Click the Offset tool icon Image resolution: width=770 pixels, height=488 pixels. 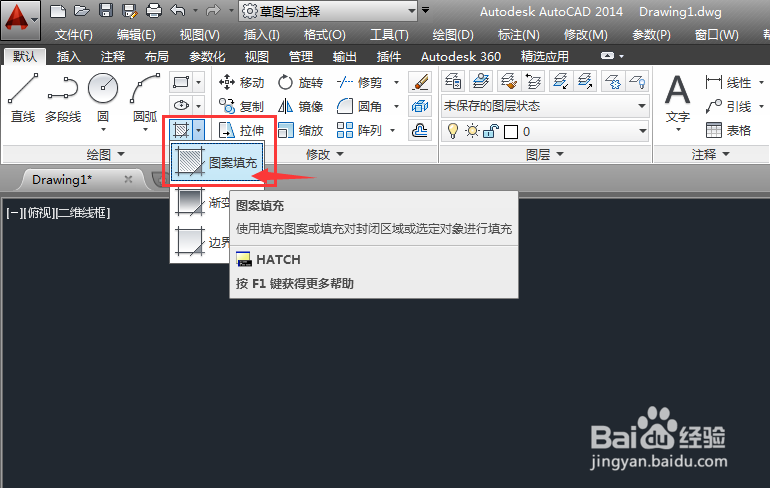coord(420,131)
